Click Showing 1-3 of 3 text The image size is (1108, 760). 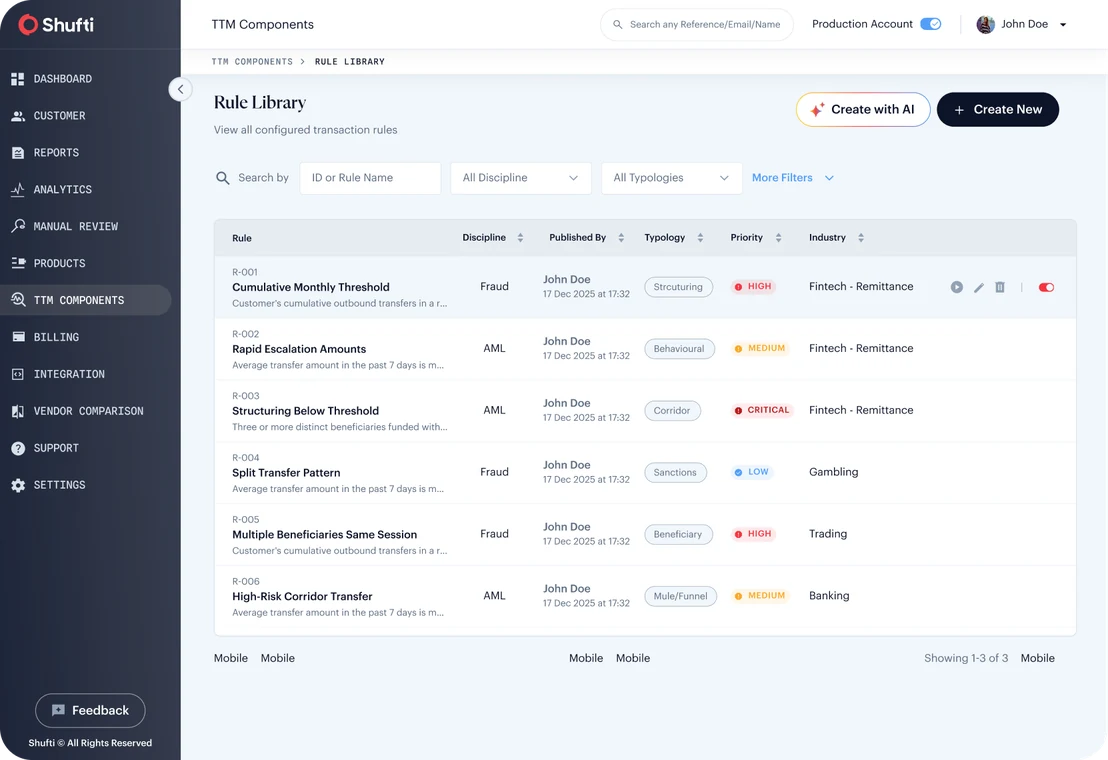966,658
